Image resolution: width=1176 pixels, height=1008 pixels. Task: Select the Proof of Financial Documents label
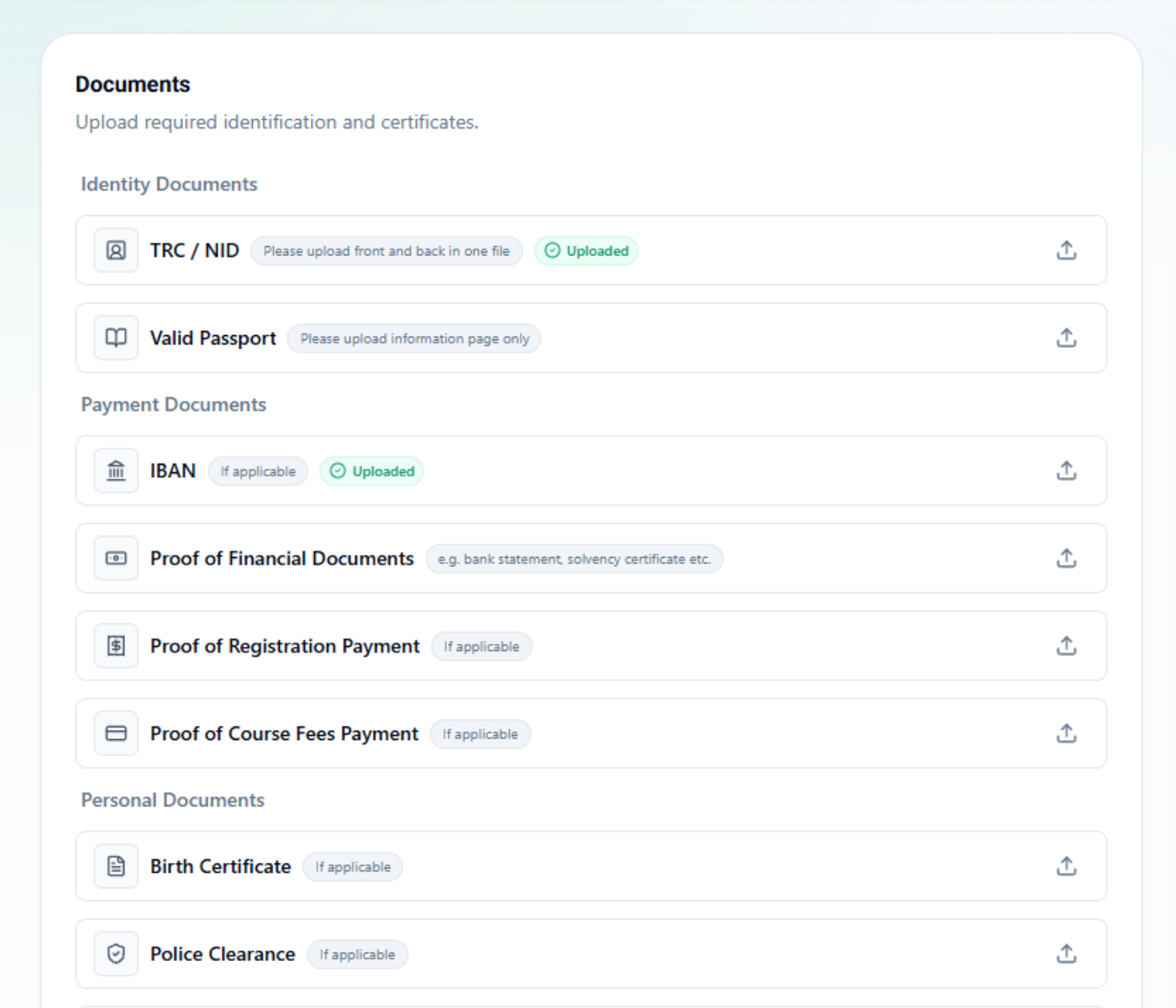(281, 559)
